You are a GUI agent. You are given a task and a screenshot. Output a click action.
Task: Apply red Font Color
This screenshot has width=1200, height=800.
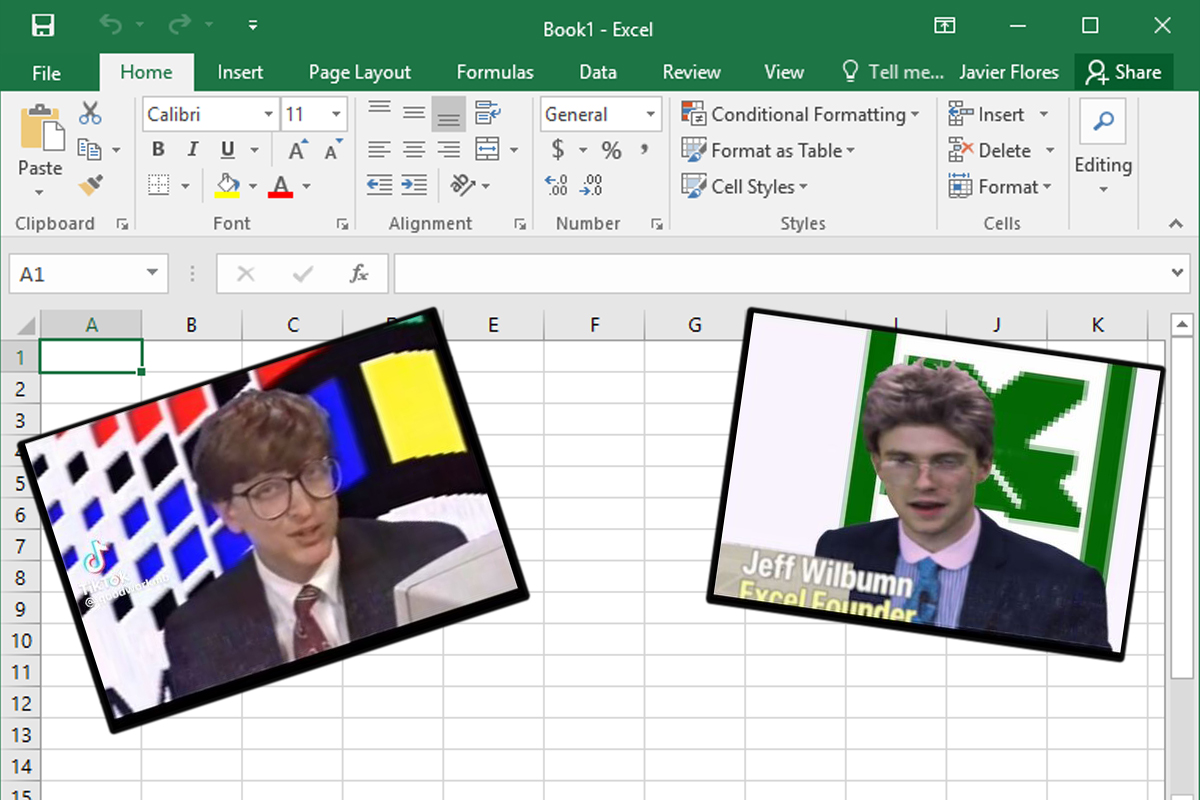click(281, 185)
